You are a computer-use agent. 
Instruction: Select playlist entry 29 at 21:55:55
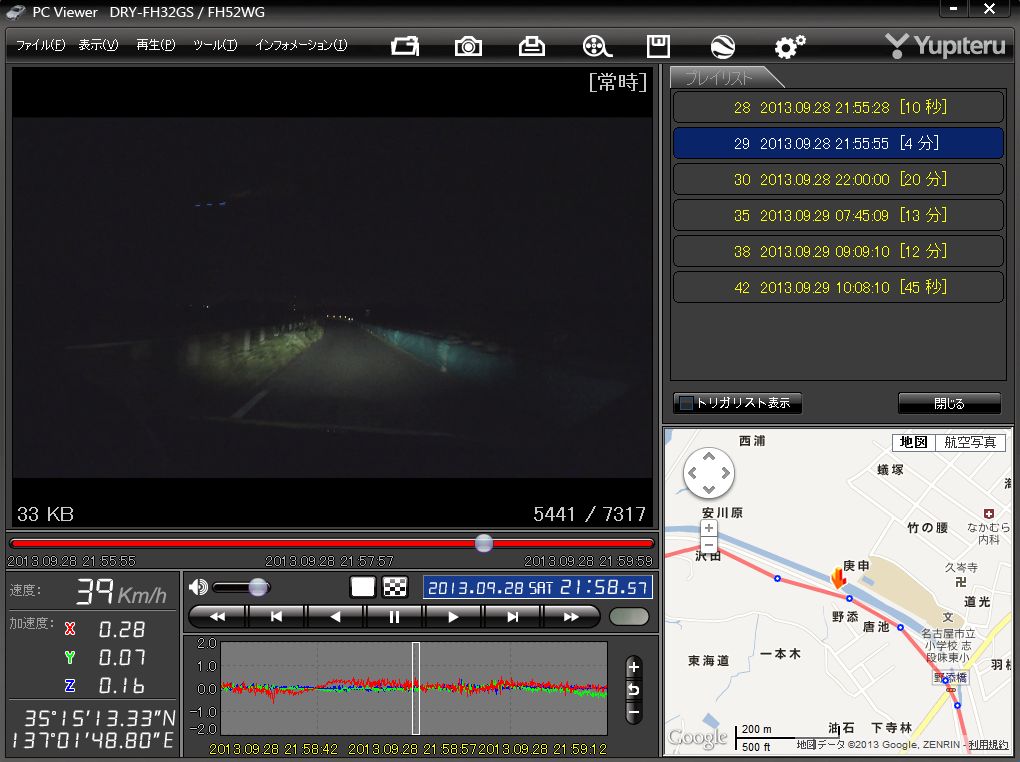(839, 143)
